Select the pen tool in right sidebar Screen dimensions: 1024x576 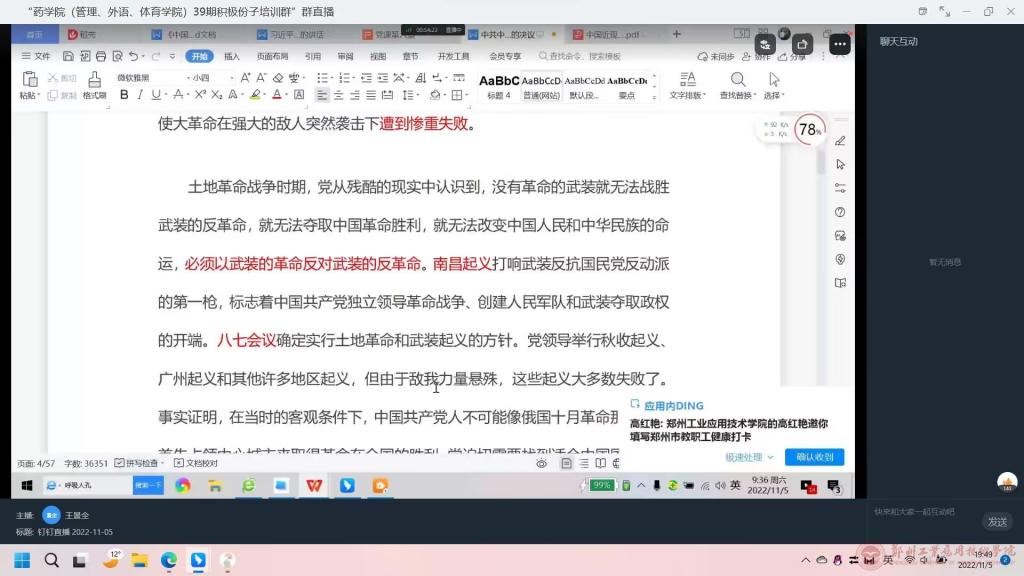pos(840,141)
